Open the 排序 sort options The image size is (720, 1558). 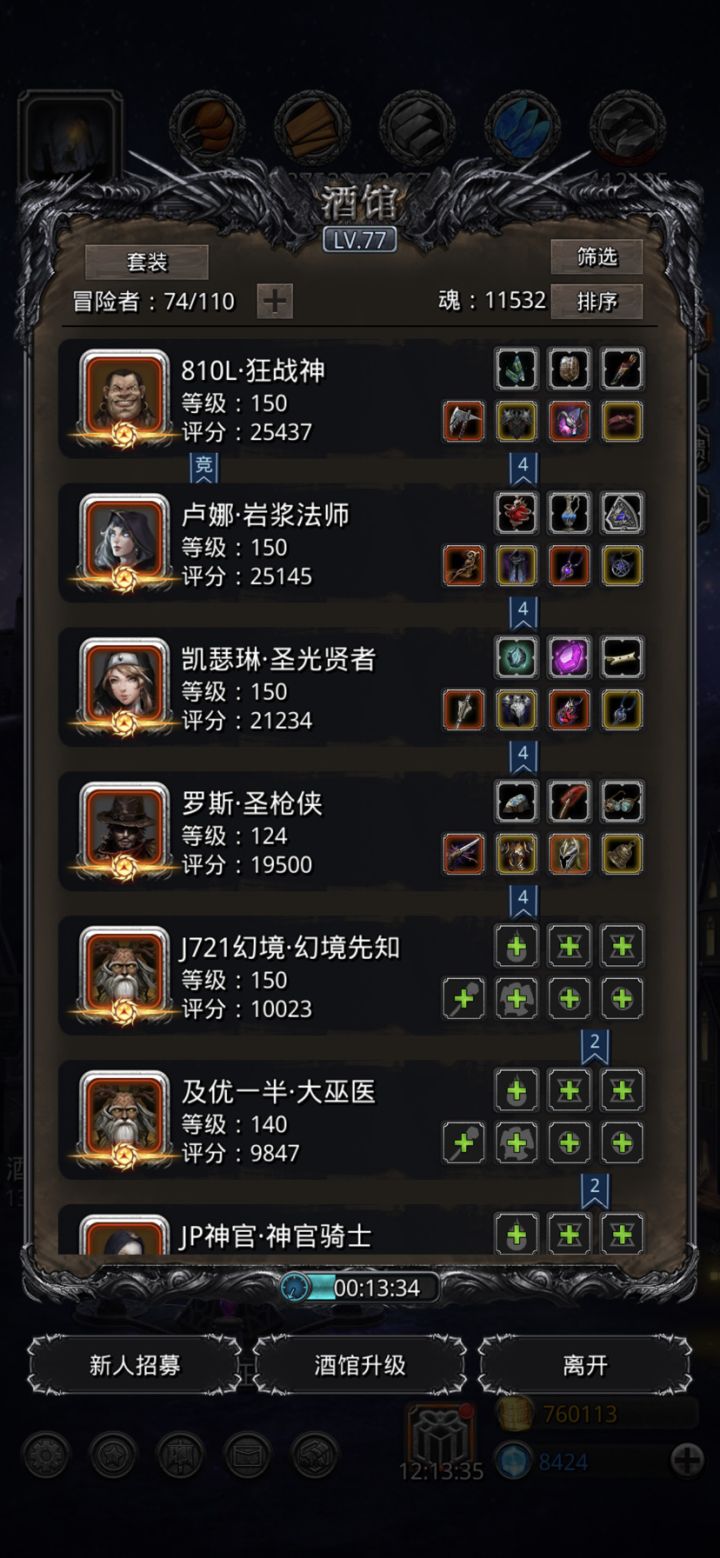pos(597,301)
